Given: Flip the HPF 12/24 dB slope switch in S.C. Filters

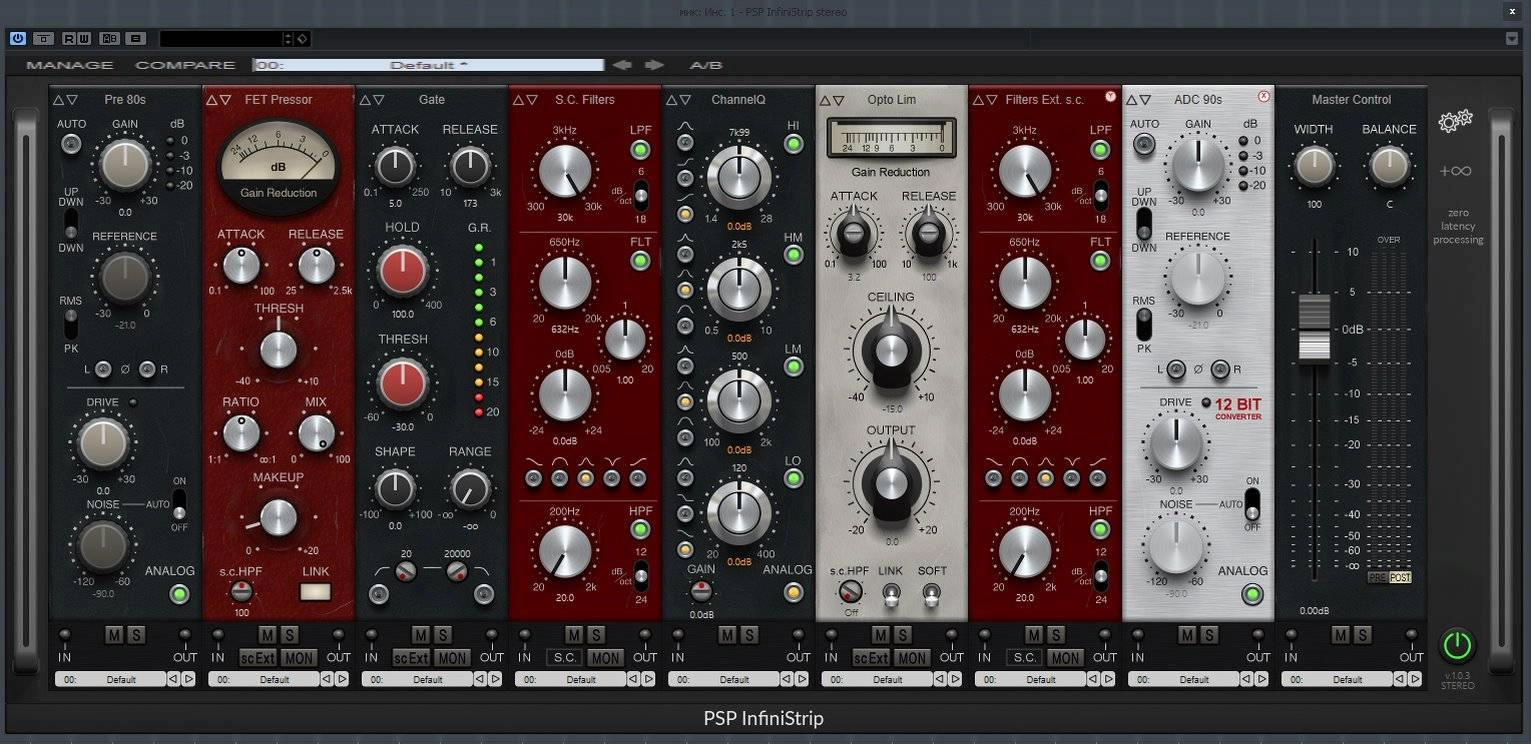Looking at the screenshot, I should [x=641, y=575].
